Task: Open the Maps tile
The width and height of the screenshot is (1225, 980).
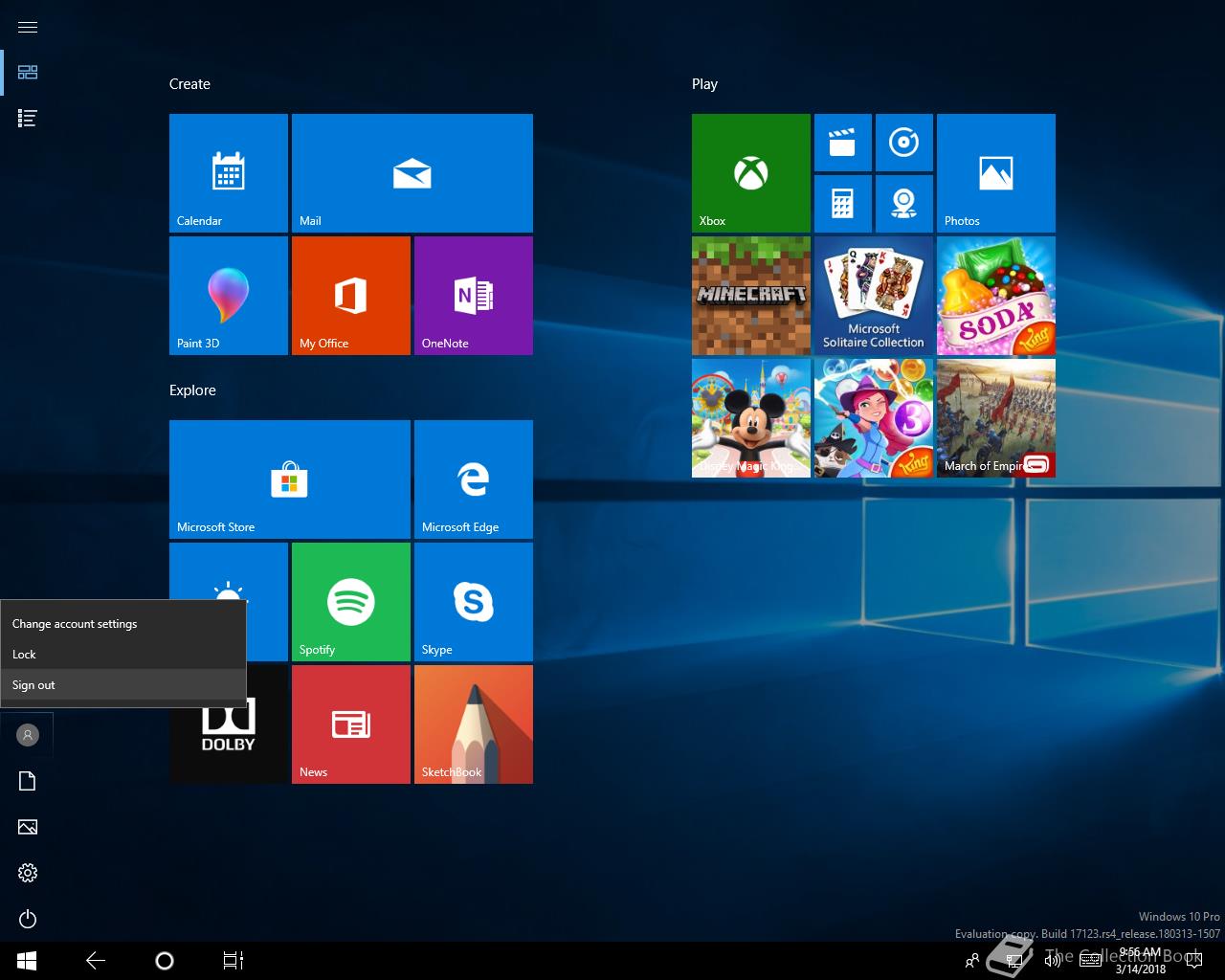Action: click(x=904, y=204)
